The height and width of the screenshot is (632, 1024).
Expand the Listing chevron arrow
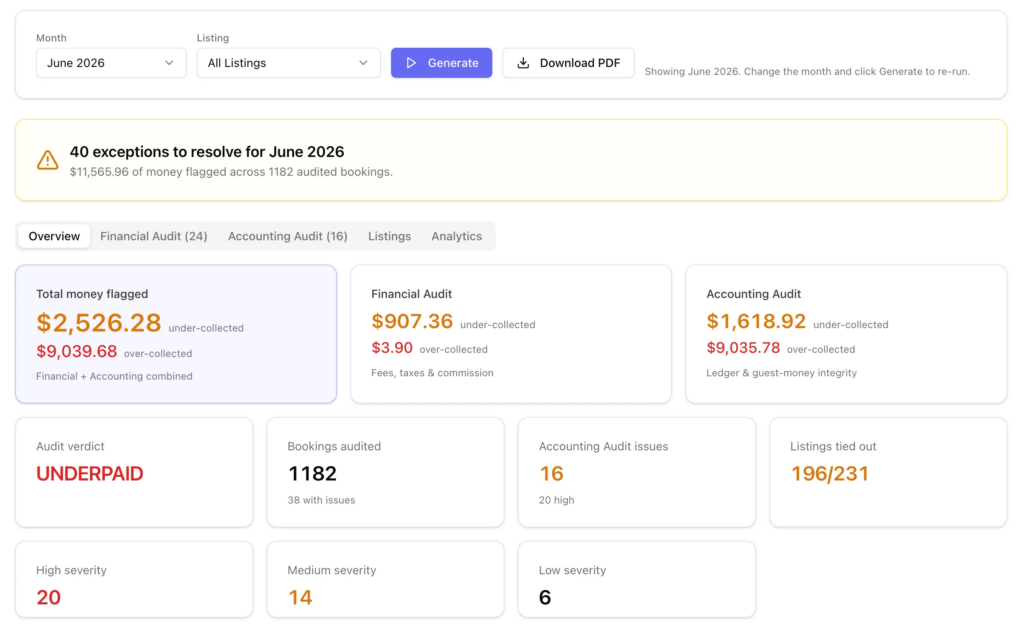pyautogui.click(x=363, y=63)
